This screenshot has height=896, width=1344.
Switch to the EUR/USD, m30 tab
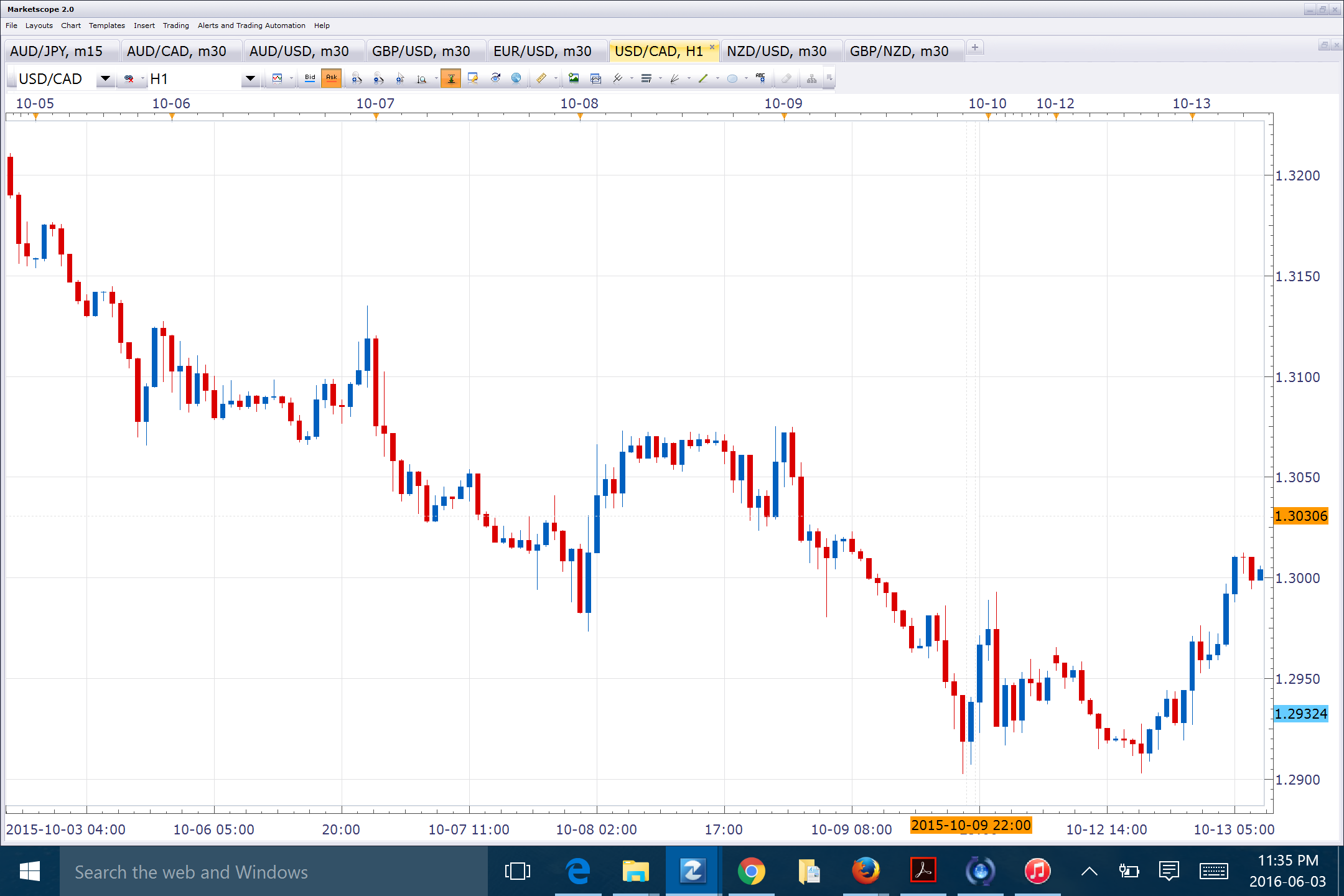coord(542,51)
